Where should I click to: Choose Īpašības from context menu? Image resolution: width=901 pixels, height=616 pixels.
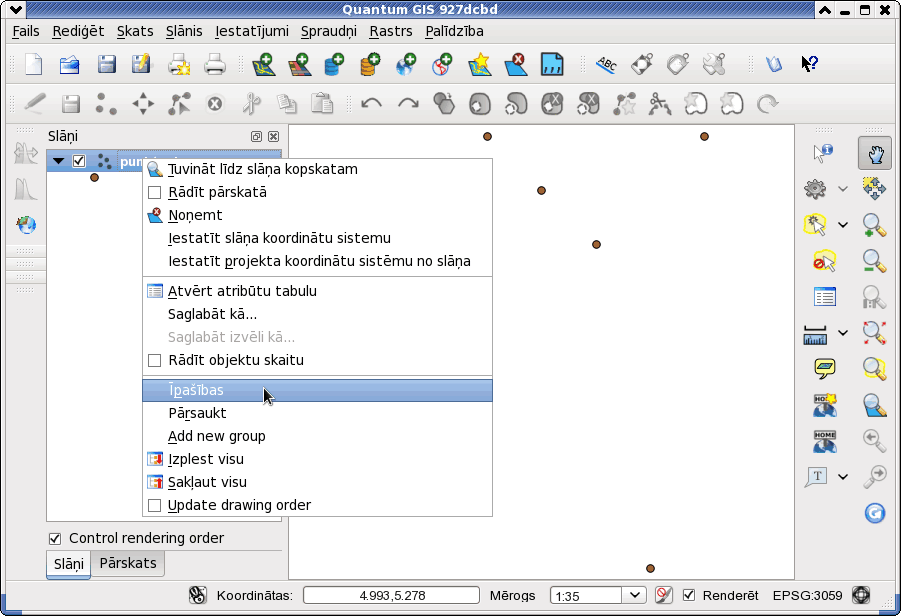point(317,390)
